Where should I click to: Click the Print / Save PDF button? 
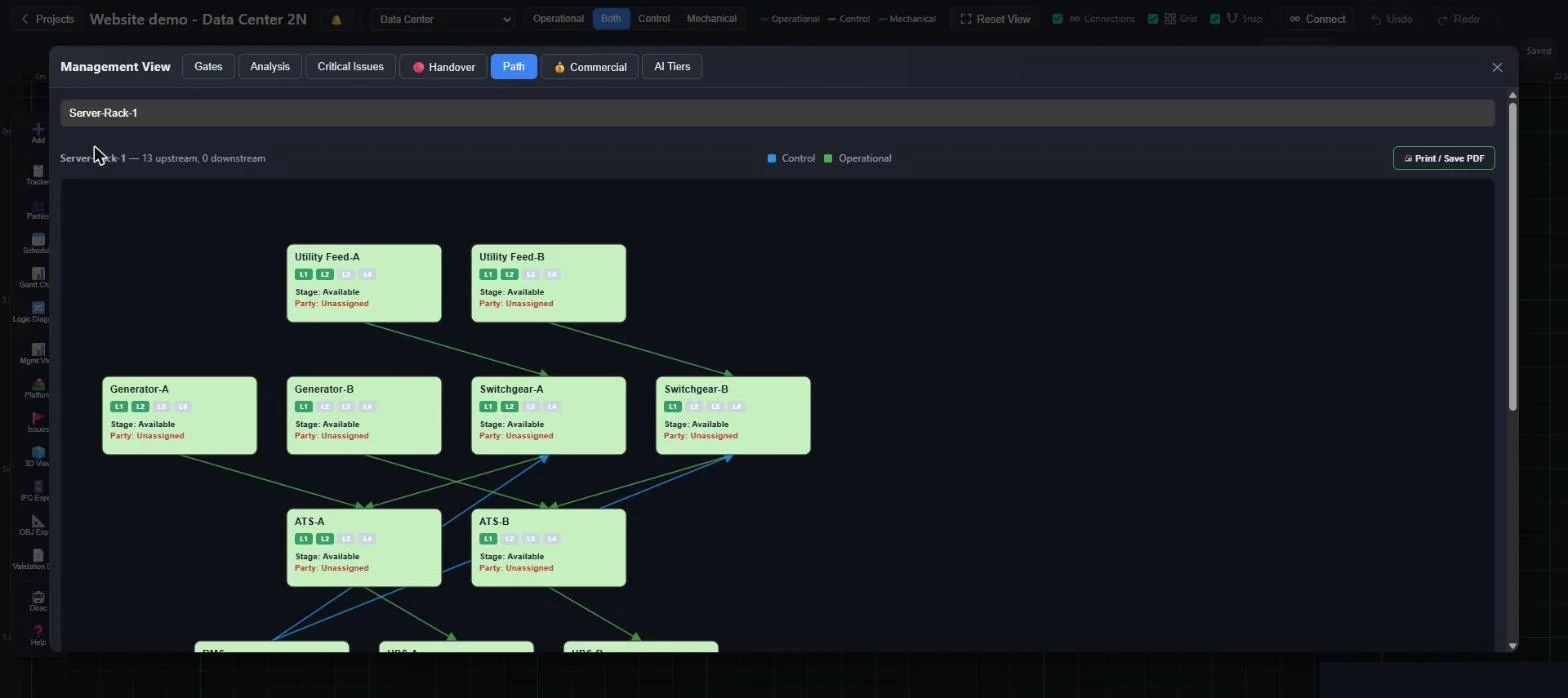[x=1443, y=158]
